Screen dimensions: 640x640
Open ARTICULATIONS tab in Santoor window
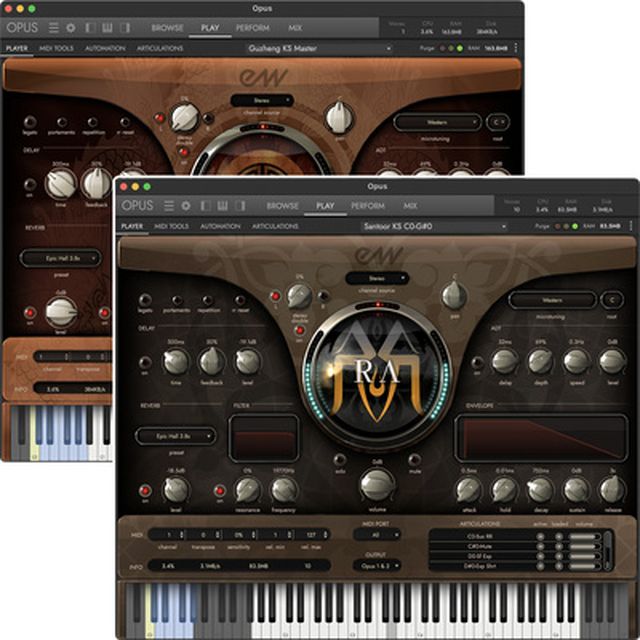[x=275, y=226]
